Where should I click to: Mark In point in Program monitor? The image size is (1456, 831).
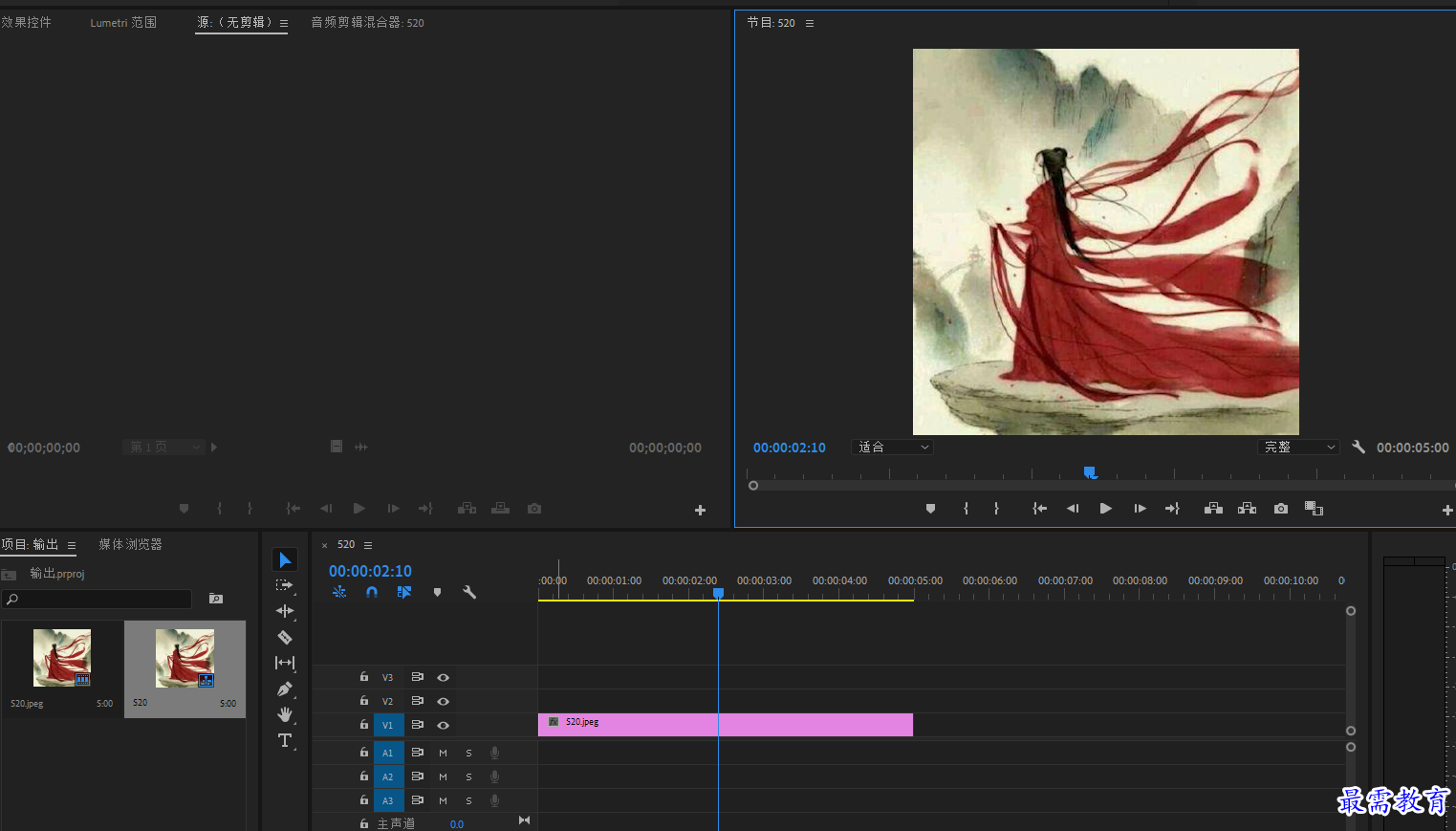966,509
